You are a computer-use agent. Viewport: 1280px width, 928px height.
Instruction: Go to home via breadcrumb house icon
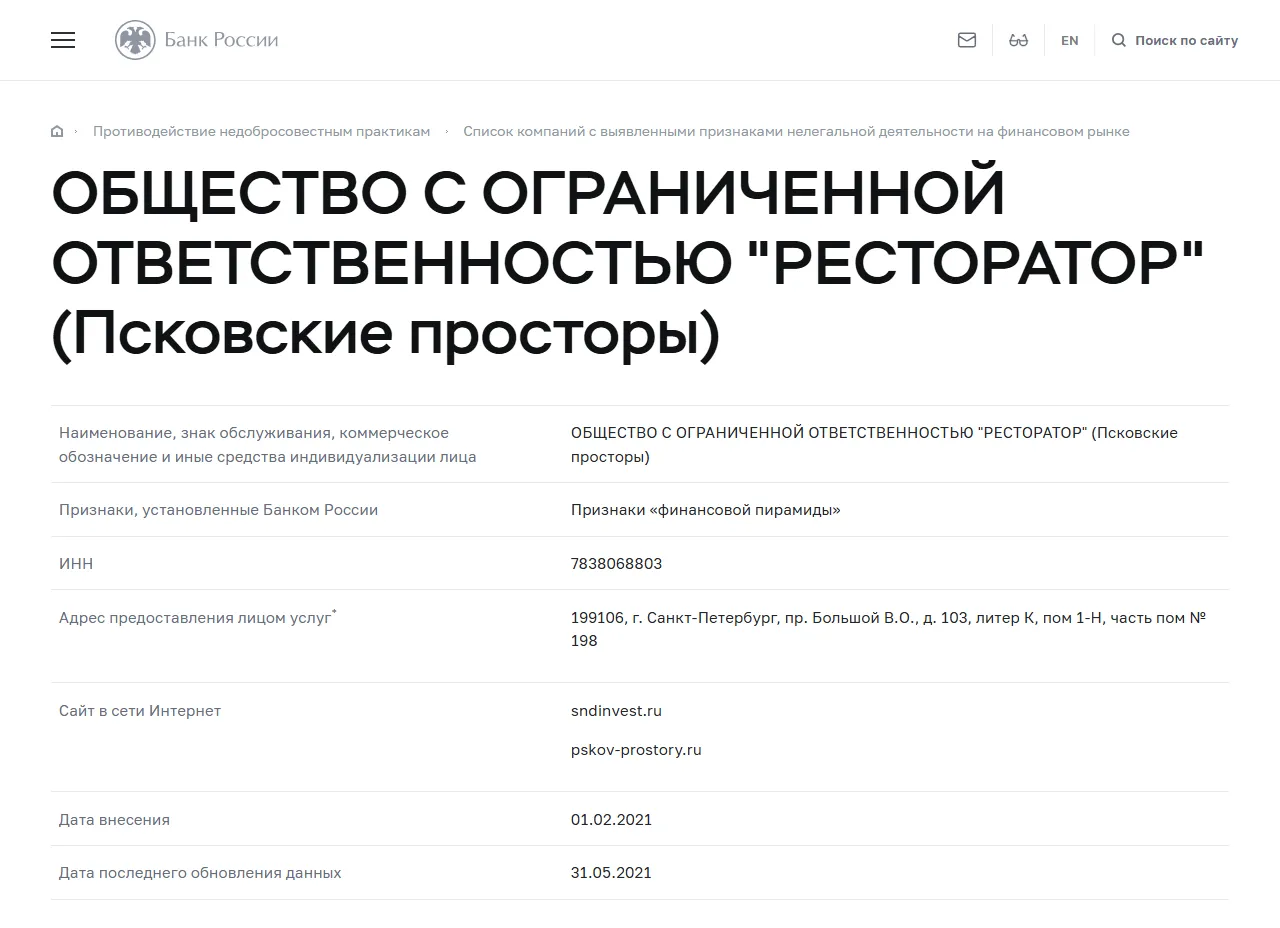point(57,131)
